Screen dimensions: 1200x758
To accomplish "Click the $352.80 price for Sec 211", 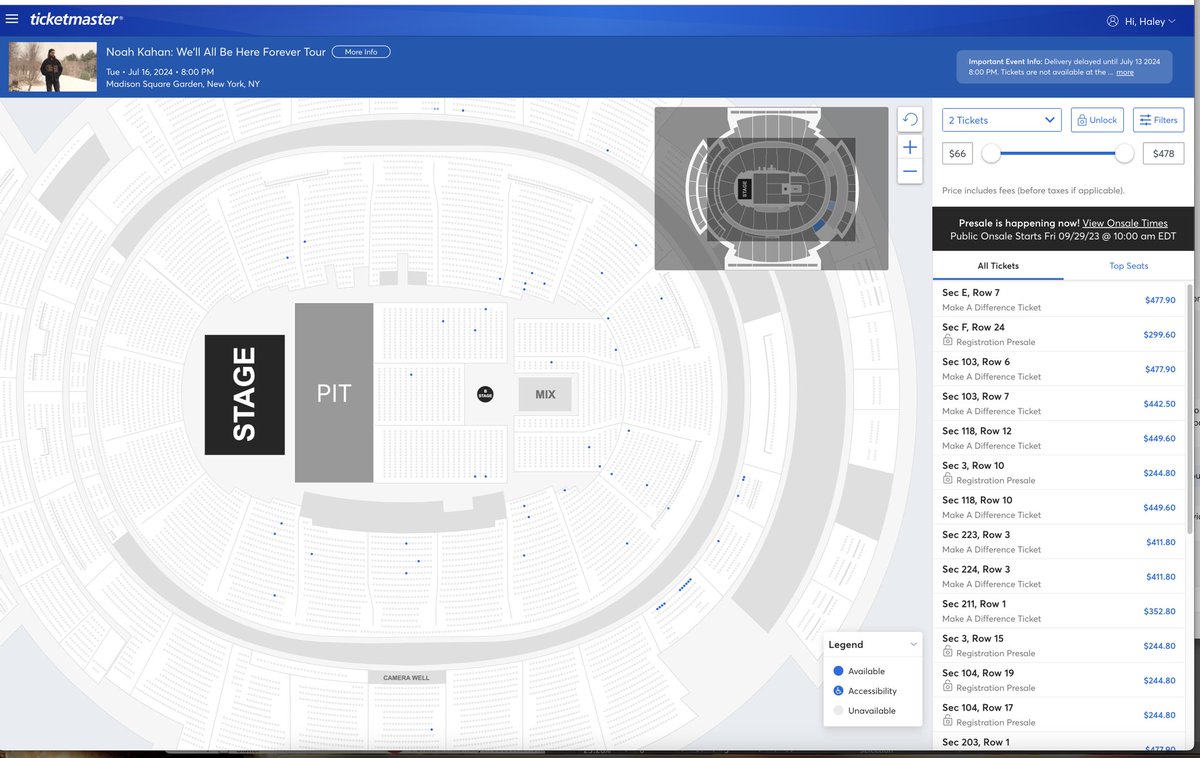I will click(1159, 611).
